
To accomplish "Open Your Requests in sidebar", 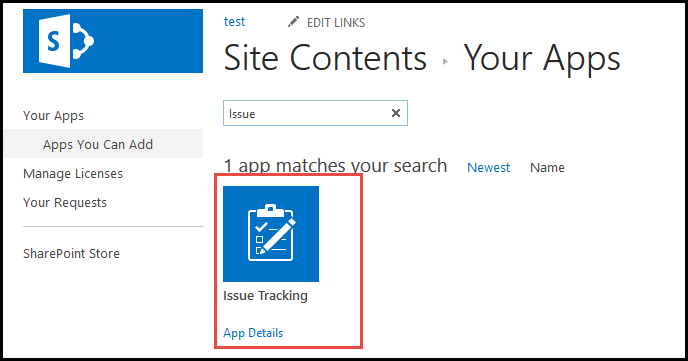I will point(65,203).
